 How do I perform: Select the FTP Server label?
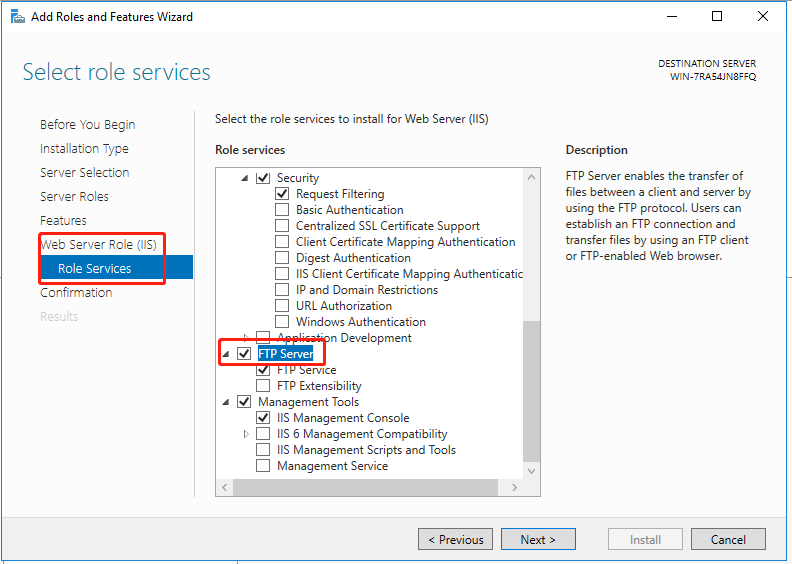(x=285, y=353)
